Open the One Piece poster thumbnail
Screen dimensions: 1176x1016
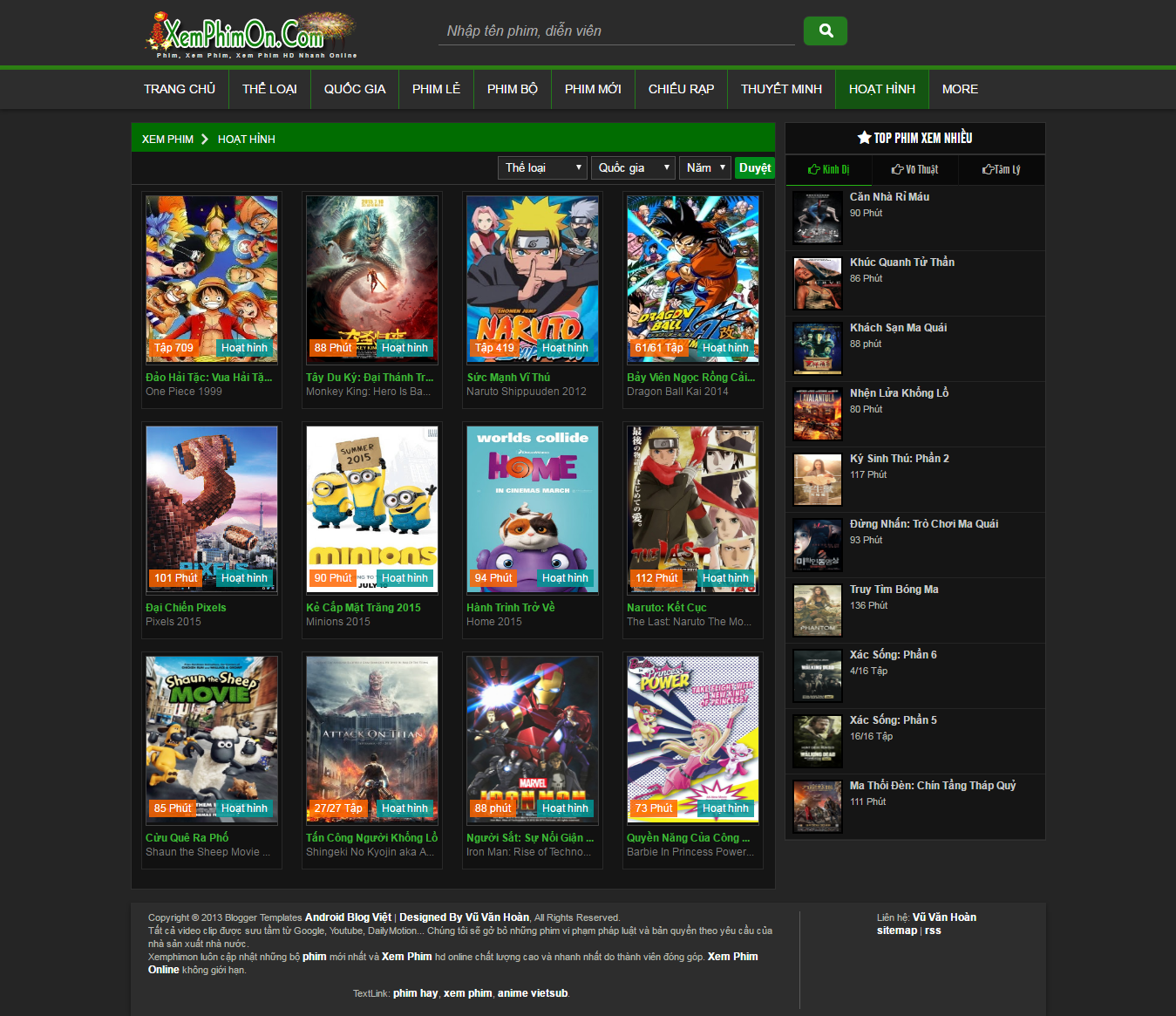pos(212,278)
